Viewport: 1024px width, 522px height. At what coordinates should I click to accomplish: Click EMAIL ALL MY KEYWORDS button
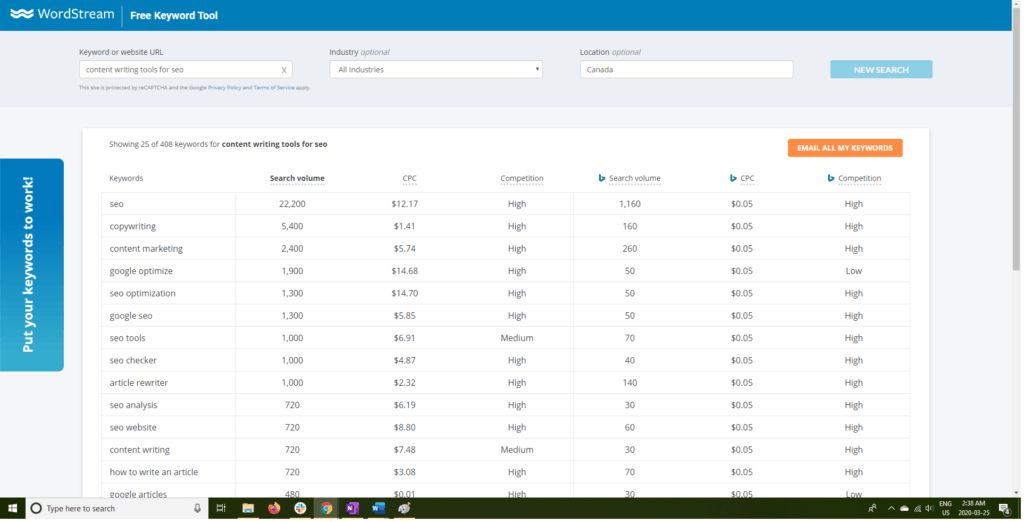click(847, 148)
